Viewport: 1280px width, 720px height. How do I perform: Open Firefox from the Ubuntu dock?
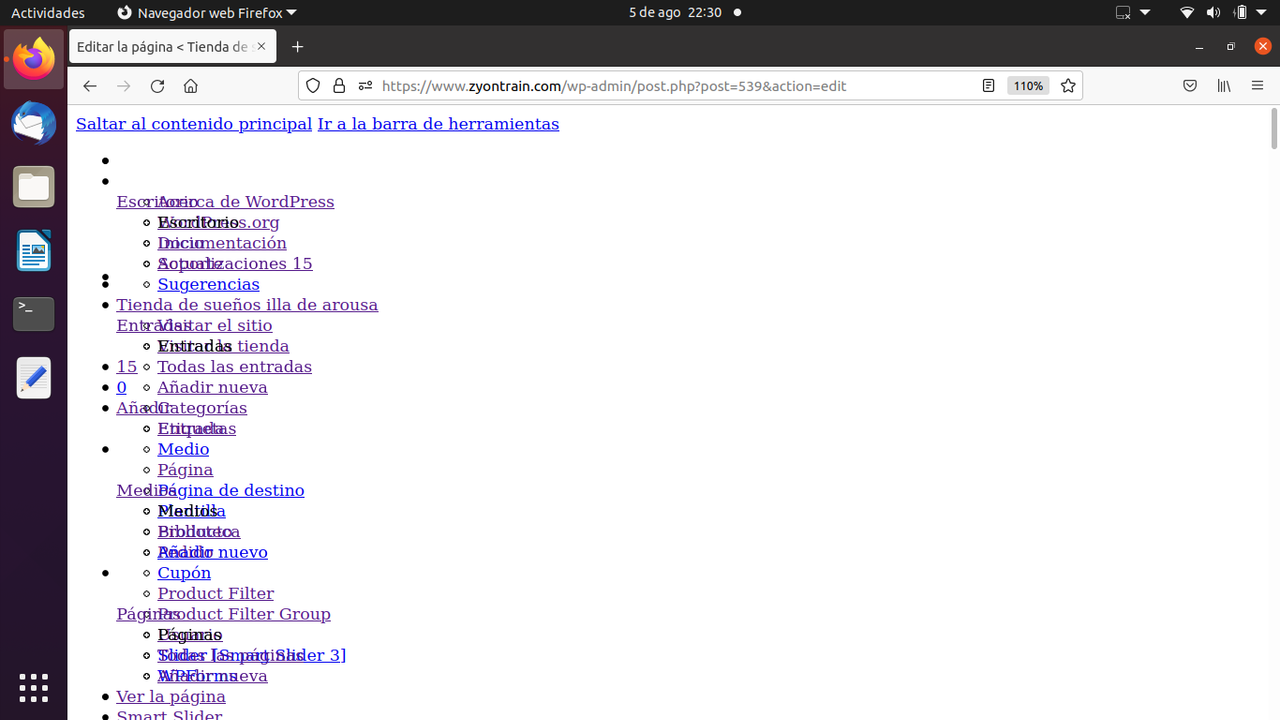pyautogui.click(x=34, y=60)
